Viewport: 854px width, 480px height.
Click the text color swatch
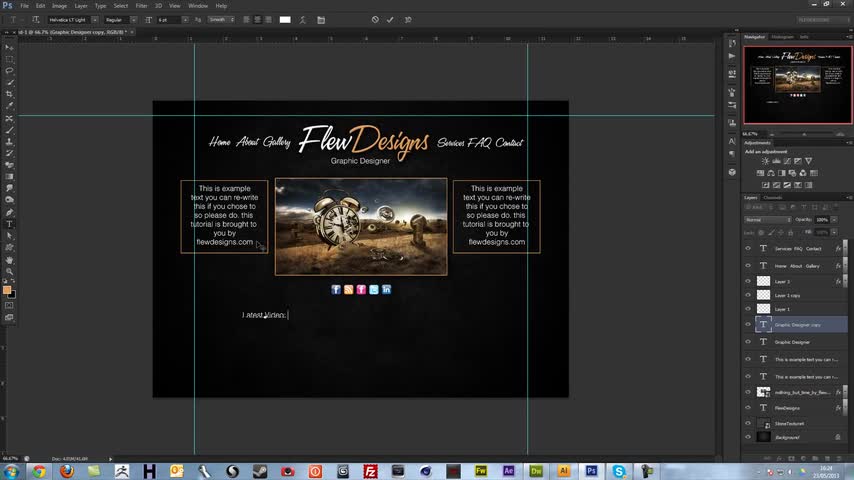pos(285,19)
